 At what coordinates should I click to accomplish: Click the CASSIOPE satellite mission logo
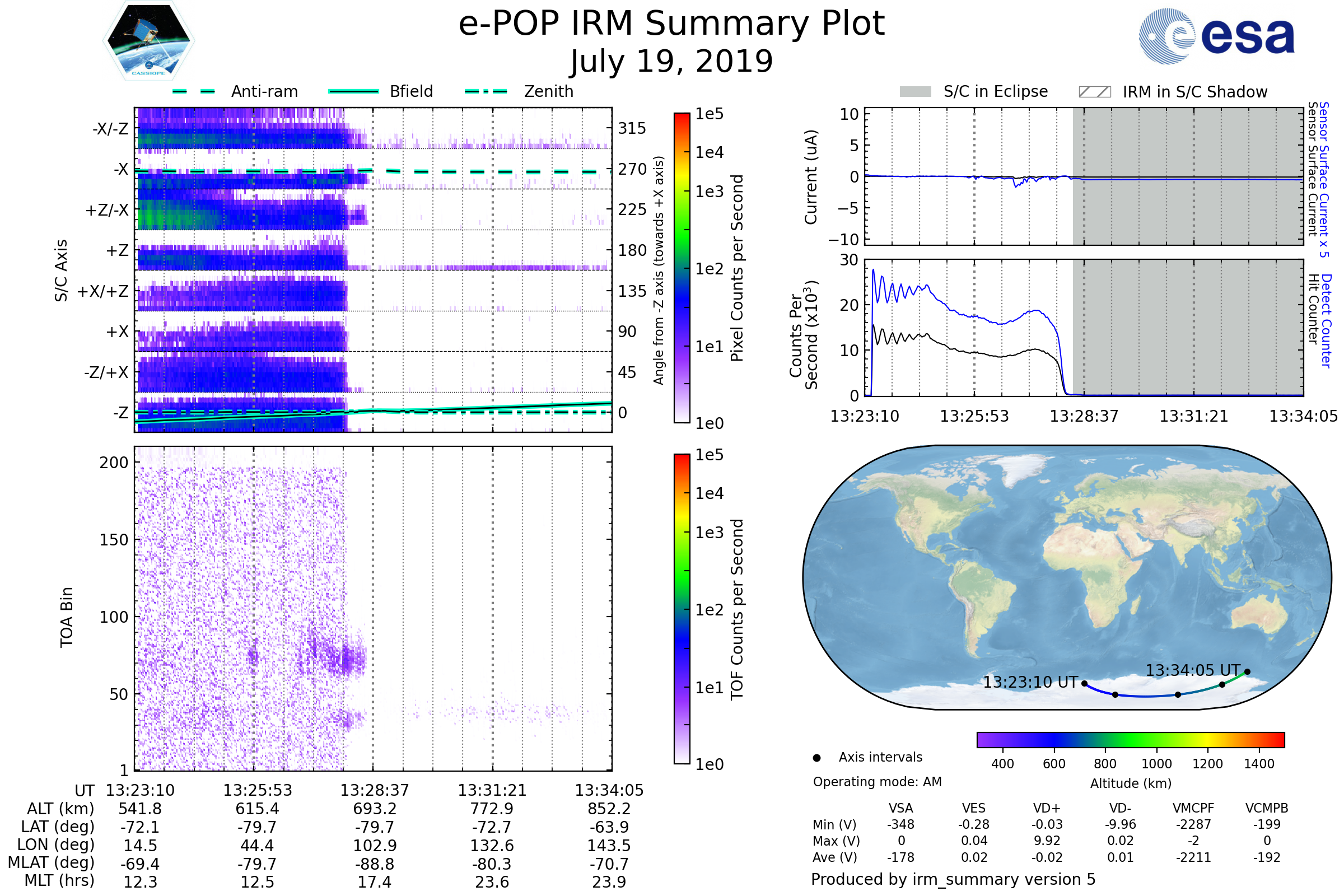point(148,41)
